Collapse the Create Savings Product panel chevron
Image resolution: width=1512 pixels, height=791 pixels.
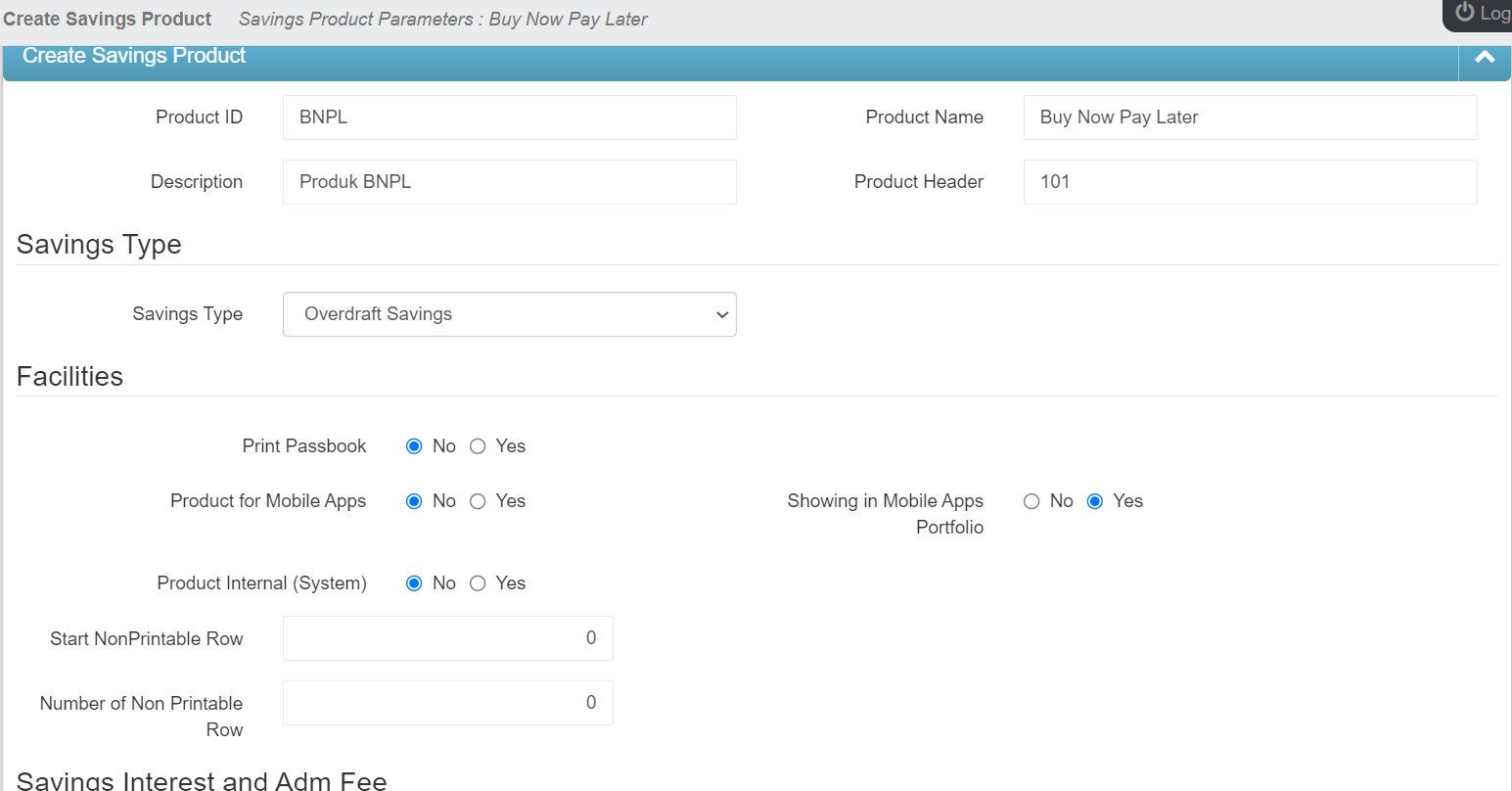coord(1484,57)
